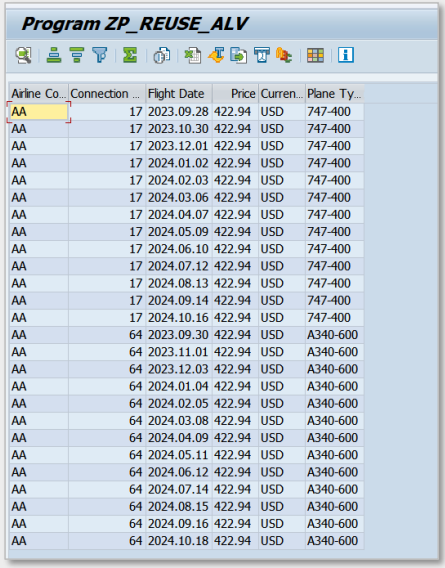Open Word processing export icon
445x568 pixels.
point(216,55)
